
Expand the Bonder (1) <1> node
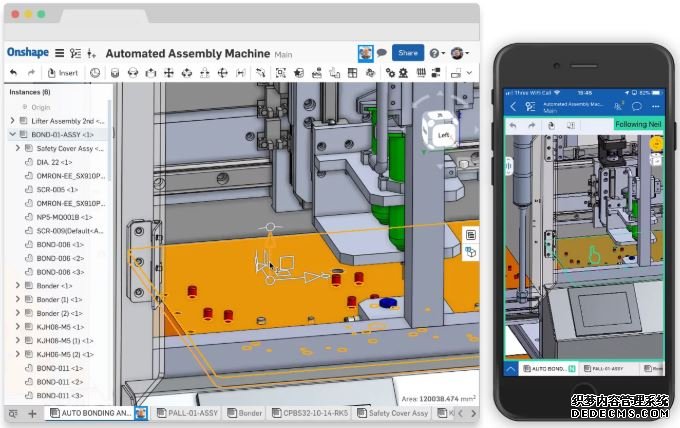tap(18, 299)
